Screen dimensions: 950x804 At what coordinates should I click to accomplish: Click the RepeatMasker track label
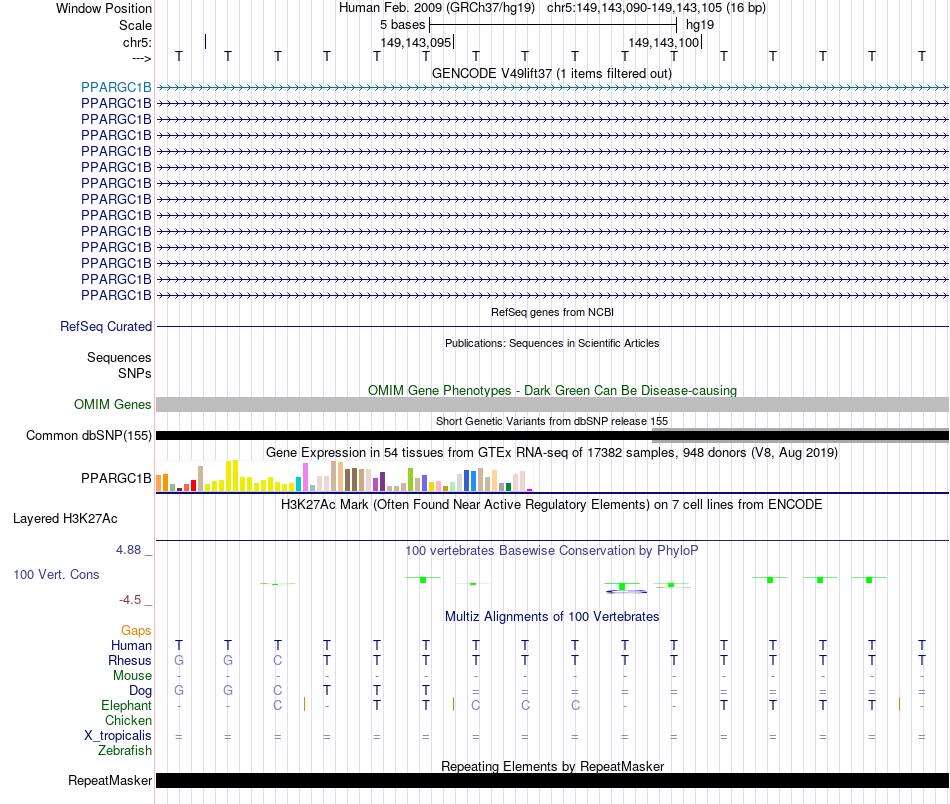[x=110, y=780]
